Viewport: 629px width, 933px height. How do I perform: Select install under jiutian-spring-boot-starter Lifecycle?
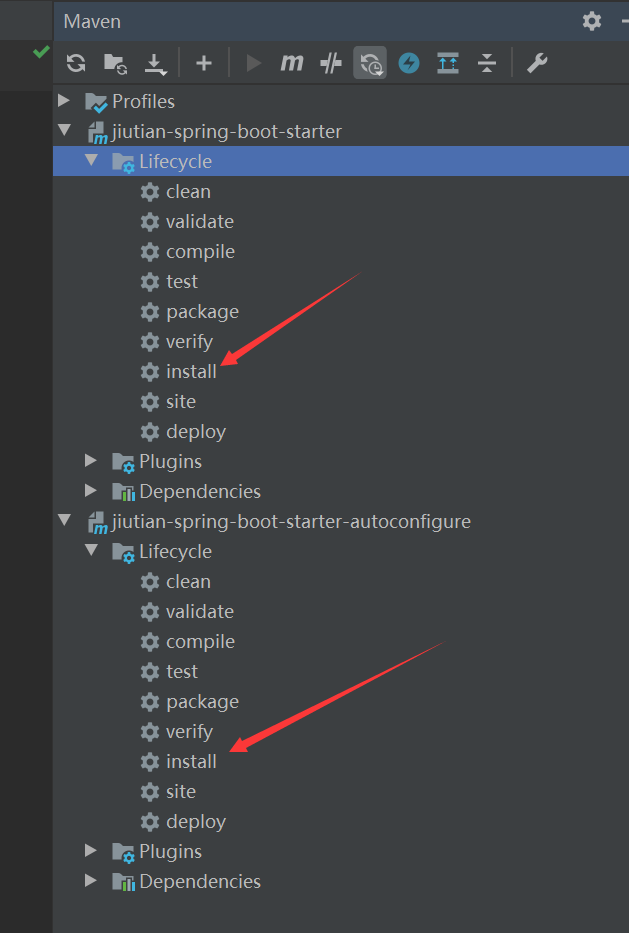(x=191, y=371)
